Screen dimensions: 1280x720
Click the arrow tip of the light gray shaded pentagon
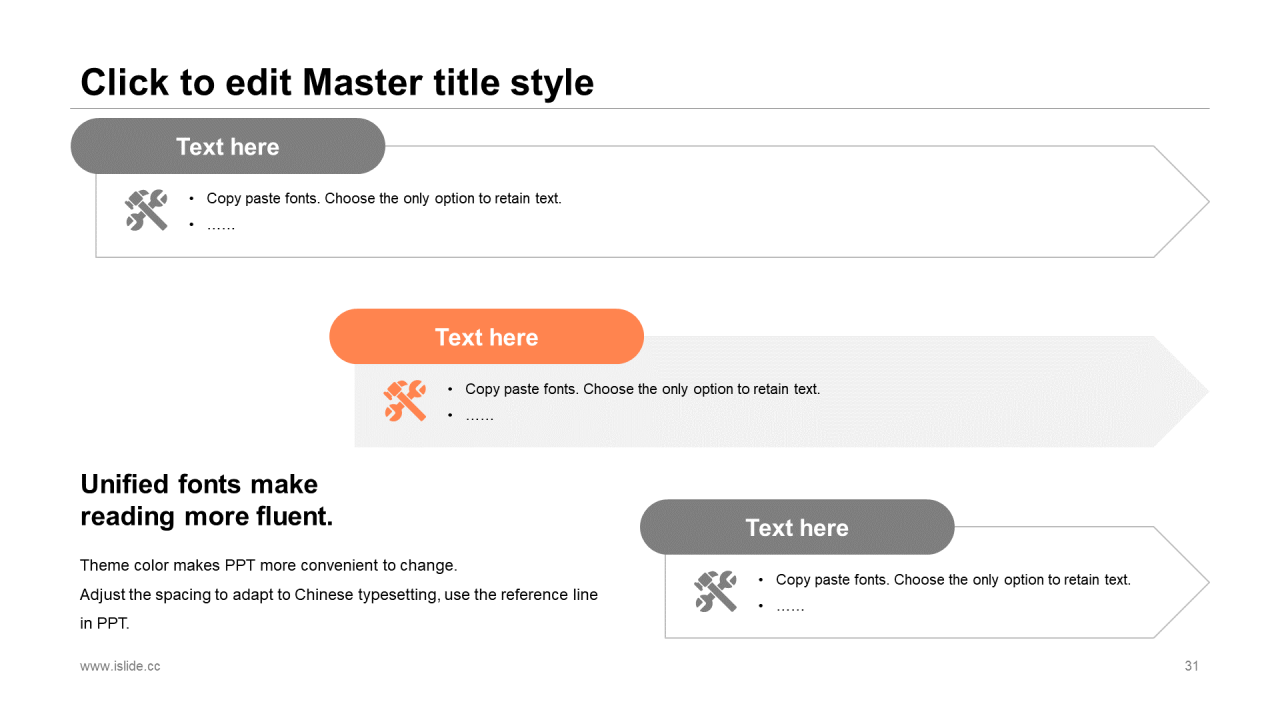tap(1200, 391)
